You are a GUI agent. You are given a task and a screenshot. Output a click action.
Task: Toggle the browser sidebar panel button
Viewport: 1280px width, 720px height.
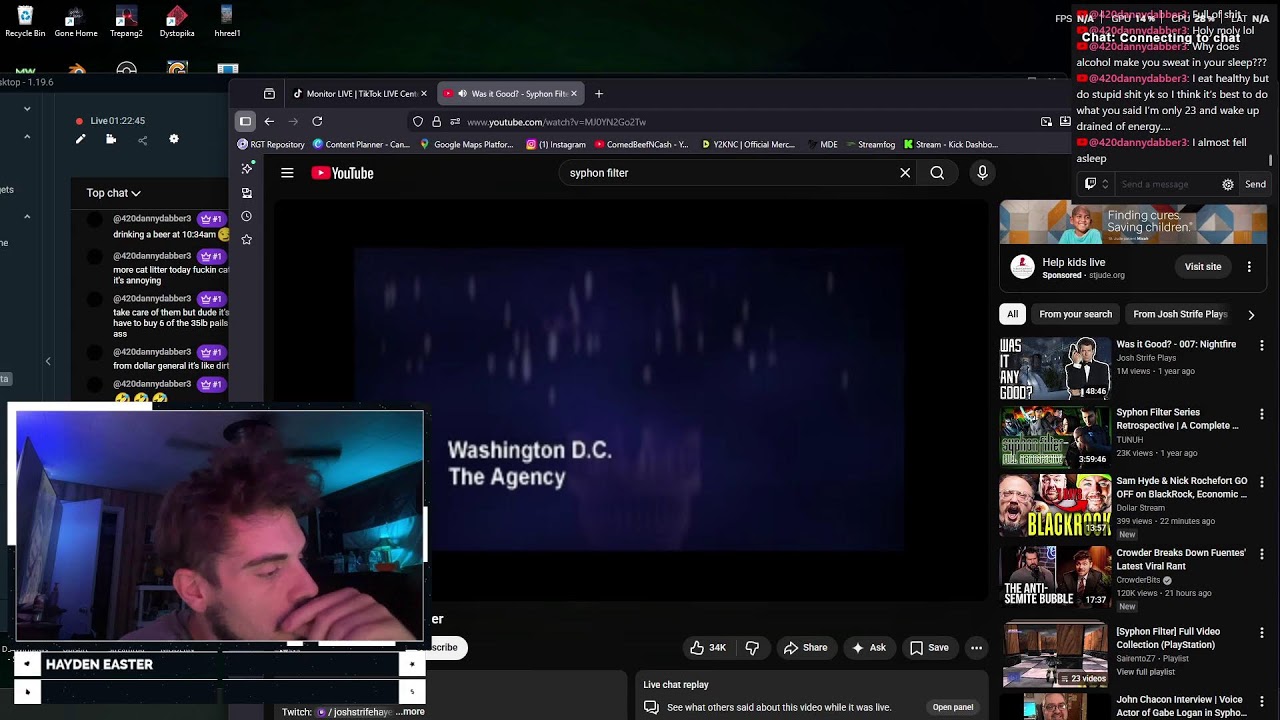tap(245, 121)
